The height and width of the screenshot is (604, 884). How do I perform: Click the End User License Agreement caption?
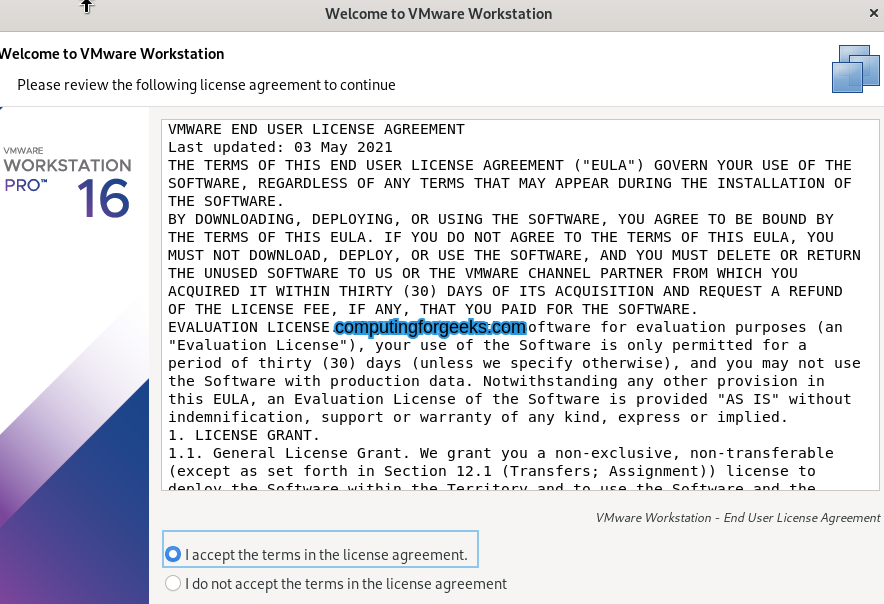pos(737,518)
